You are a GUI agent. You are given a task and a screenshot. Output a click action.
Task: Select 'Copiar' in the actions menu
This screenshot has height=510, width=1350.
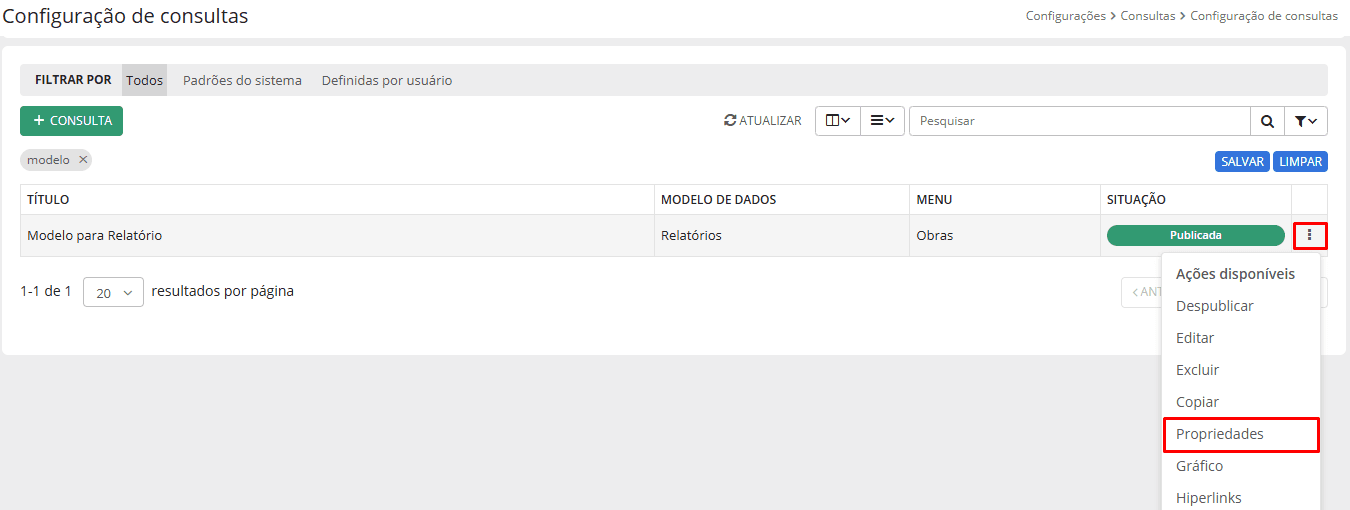[x=1197, y=402]
